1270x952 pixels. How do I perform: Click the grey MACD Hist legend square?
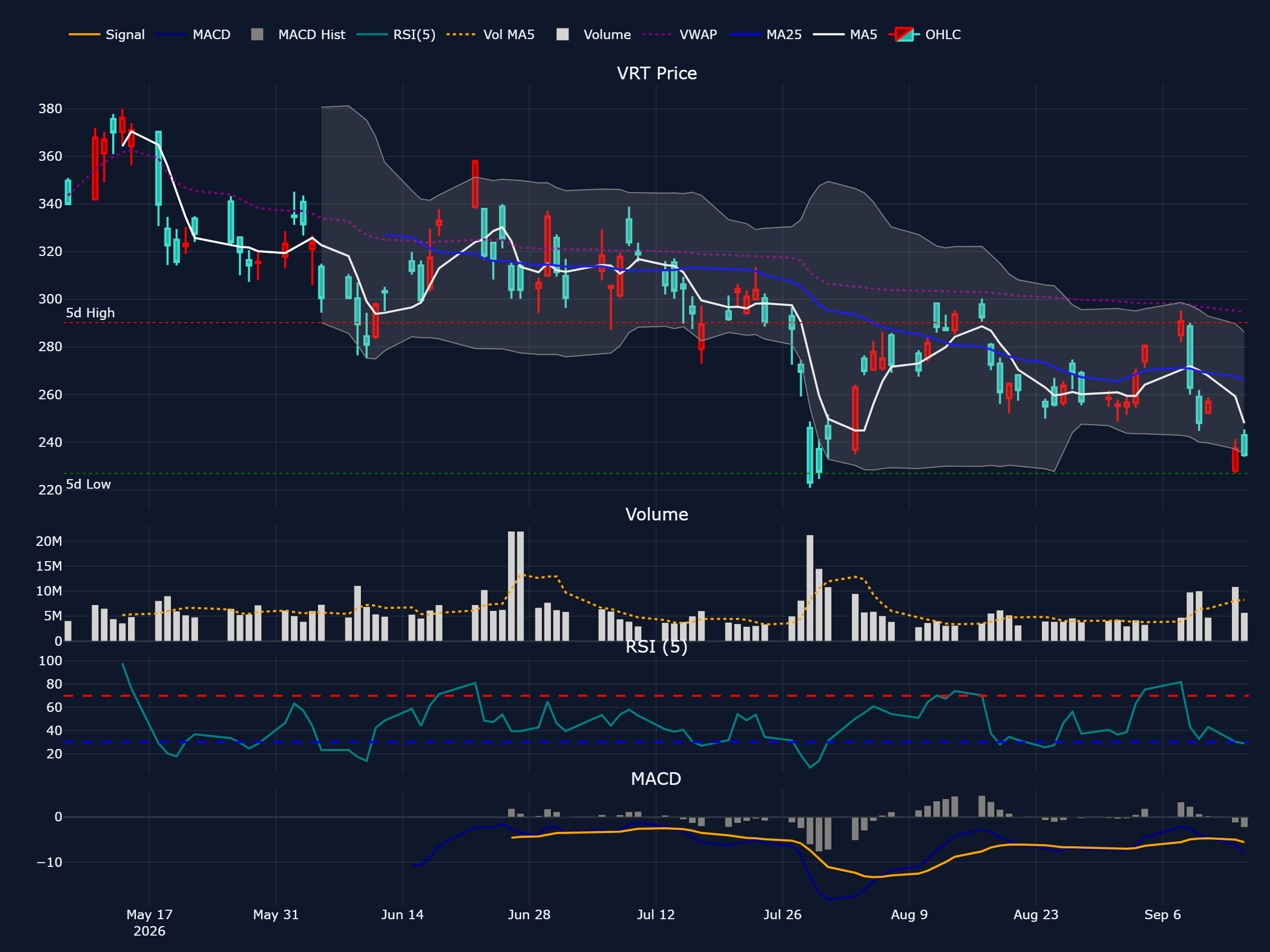pos(257,34)
